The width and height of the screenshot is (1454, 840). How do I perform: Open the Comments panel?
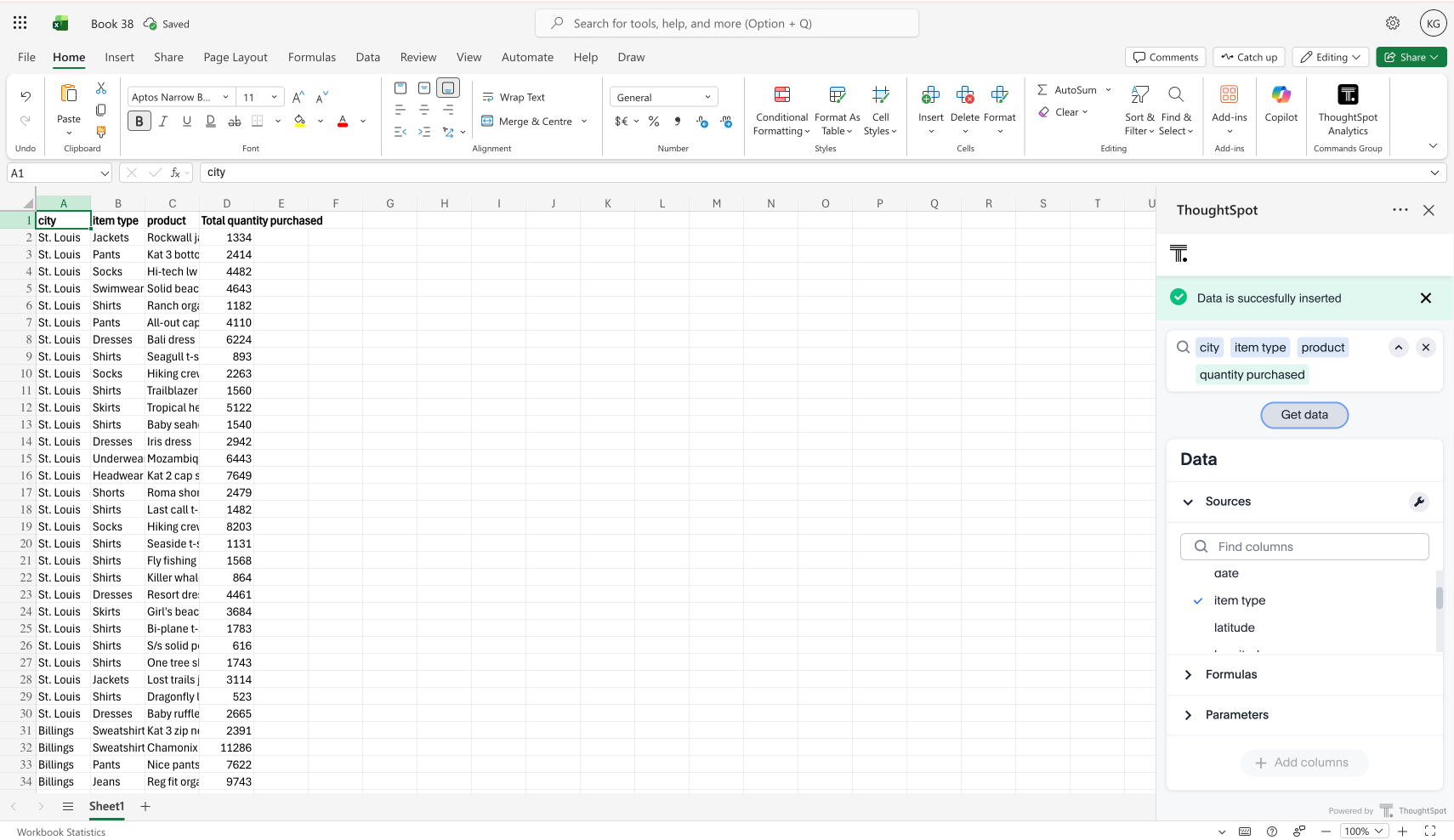tap(1165, 57)
